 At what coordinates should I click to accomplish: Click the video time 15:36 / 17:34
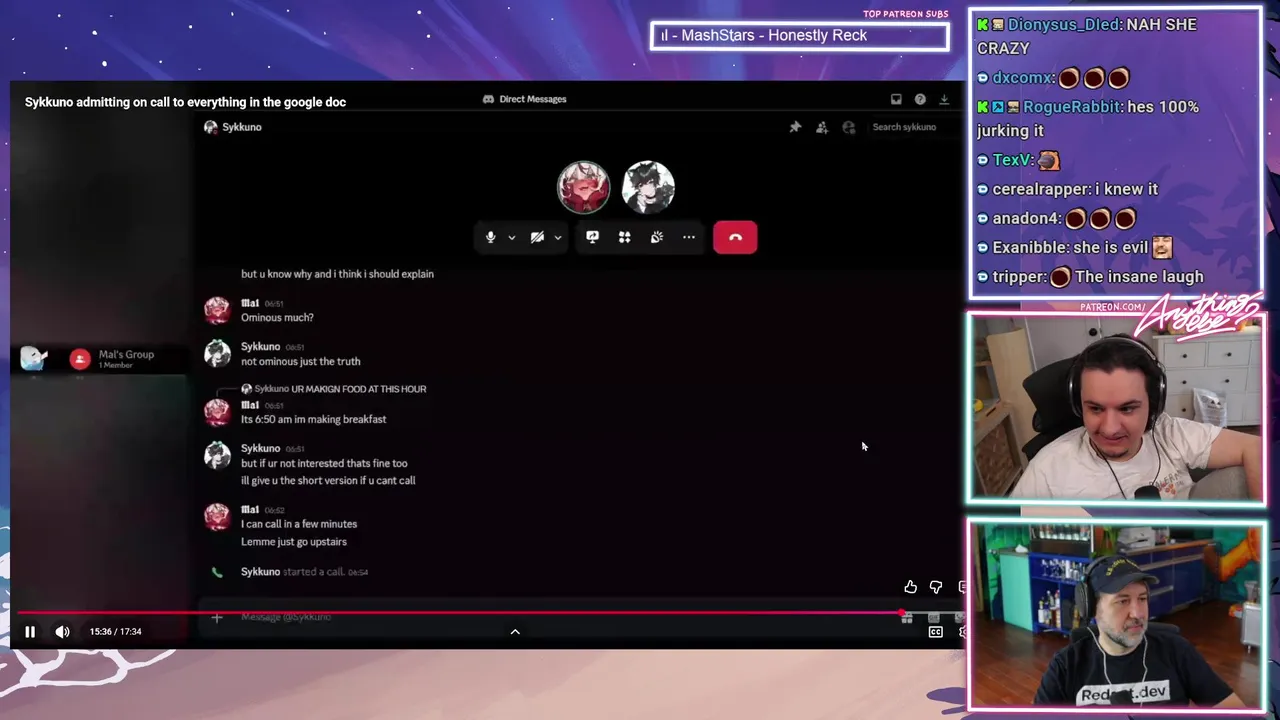click(x=115, y=631)
